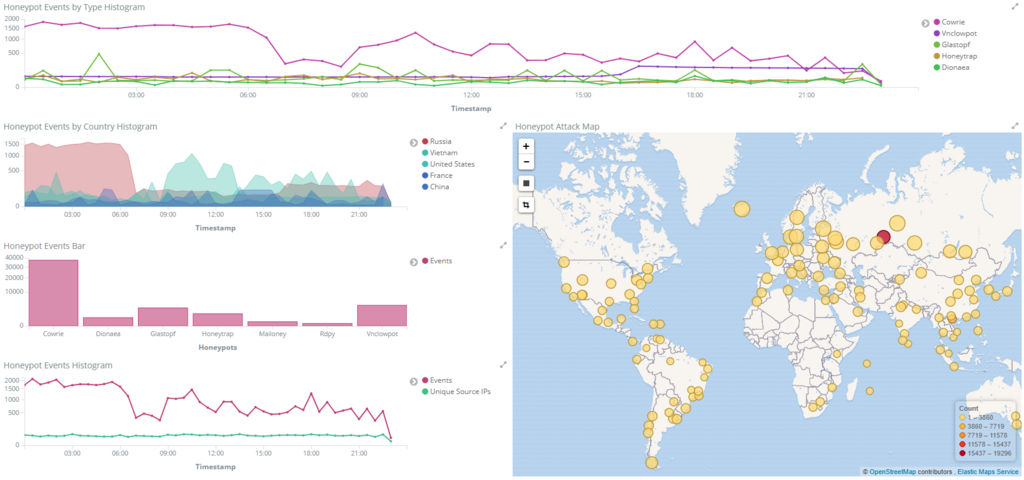Click the Mailoney bar in the bar chart
1024x480 pixels.
[272, 323]
